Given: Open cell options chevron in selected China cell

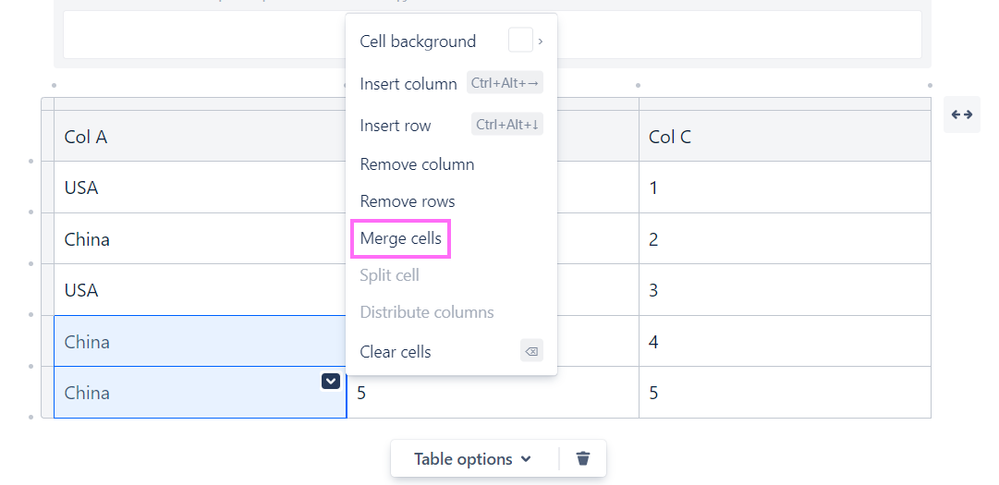Looking at the screenshot, I should [x=330, y=381].
